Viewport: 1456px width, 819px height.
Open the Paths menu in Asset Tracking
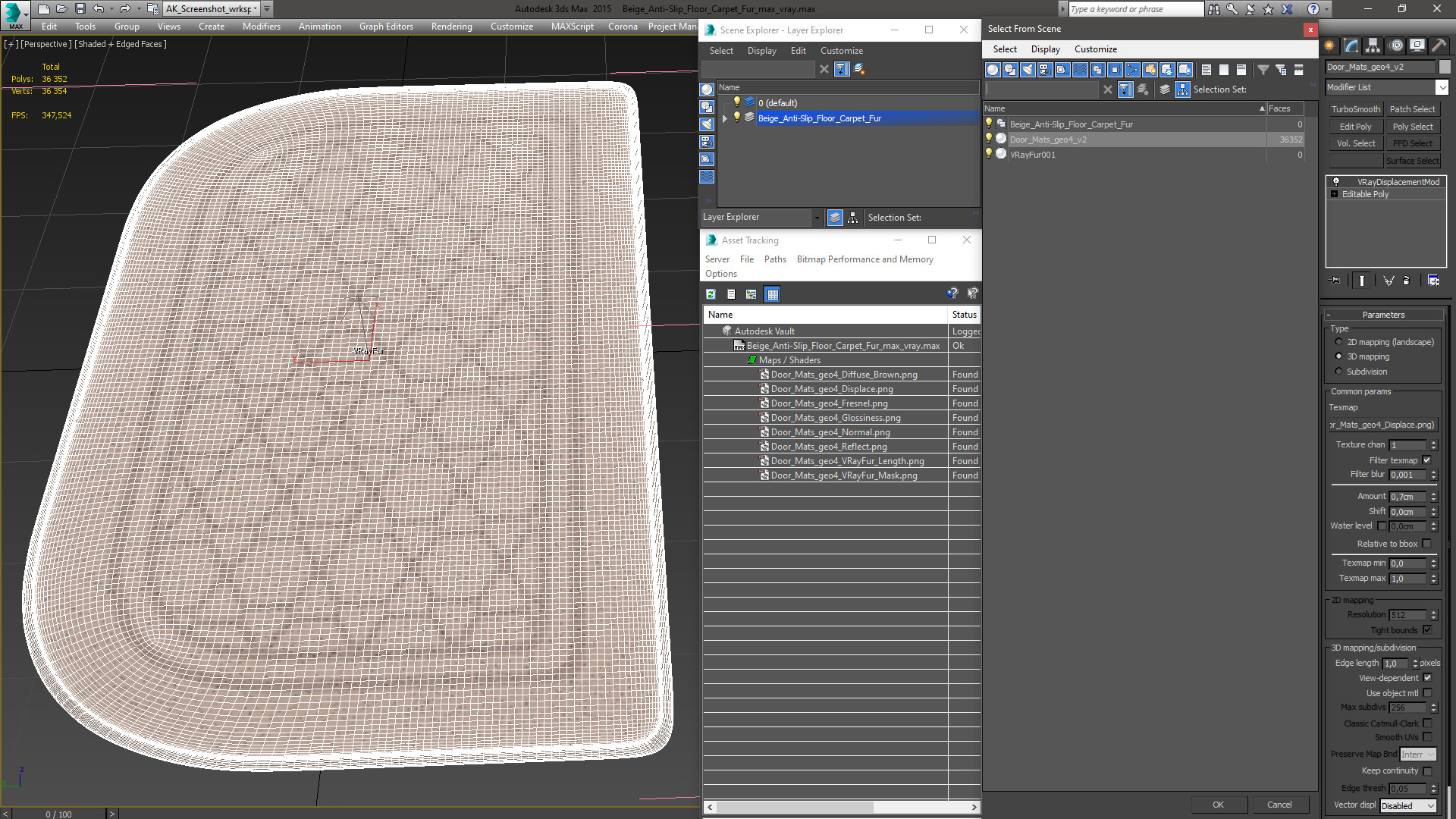tap(775, 259)
